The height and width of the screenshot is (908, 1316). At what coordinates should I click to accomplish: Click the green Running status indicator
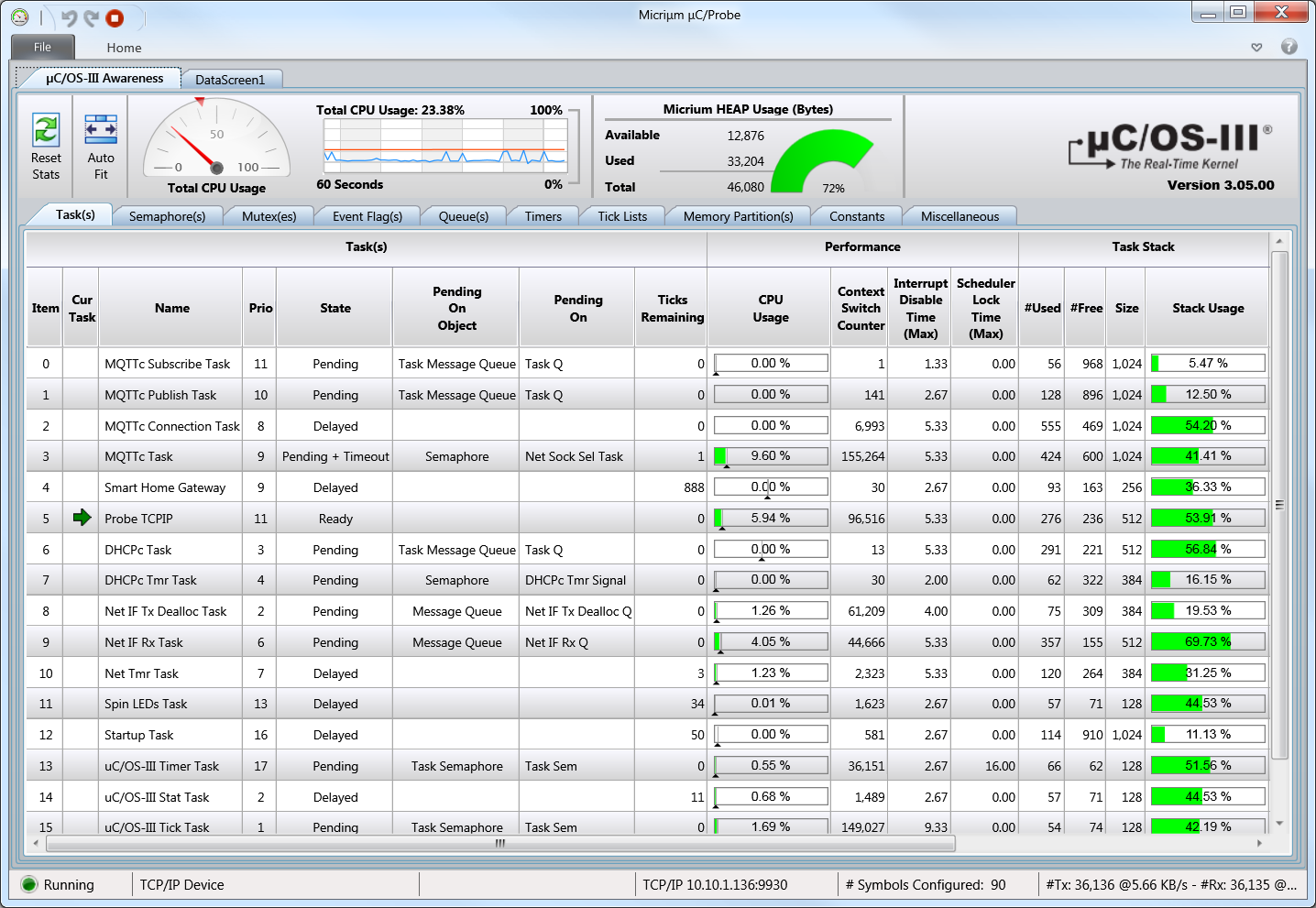28,884
